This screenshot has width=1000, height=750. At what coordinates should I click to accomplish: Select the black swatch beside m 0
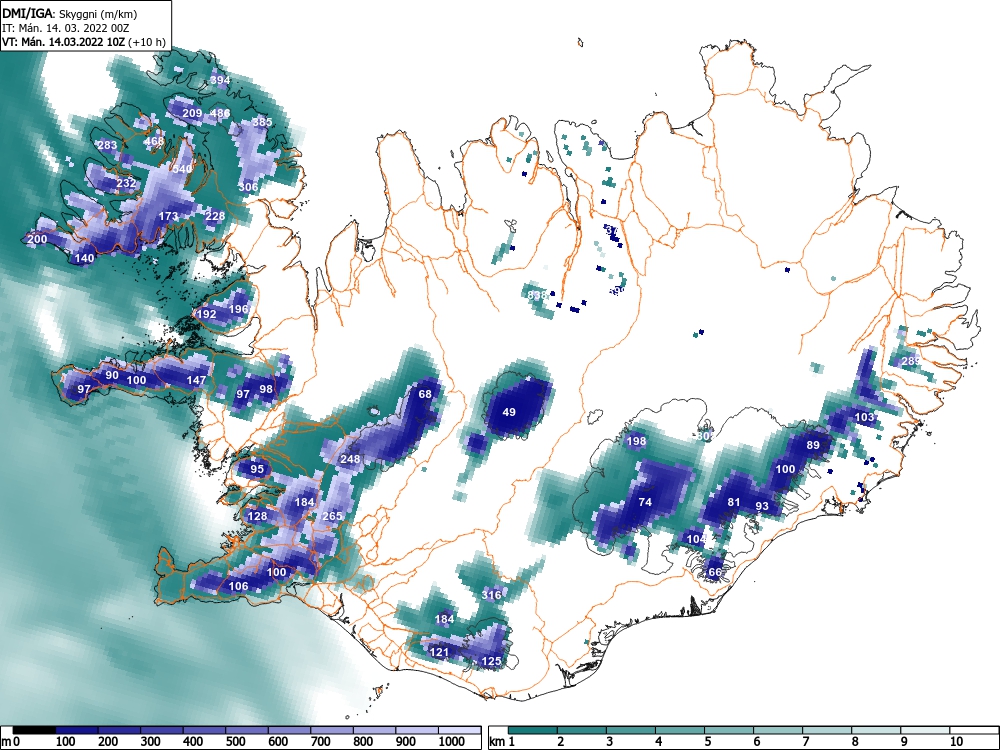[x=34, y=730]
